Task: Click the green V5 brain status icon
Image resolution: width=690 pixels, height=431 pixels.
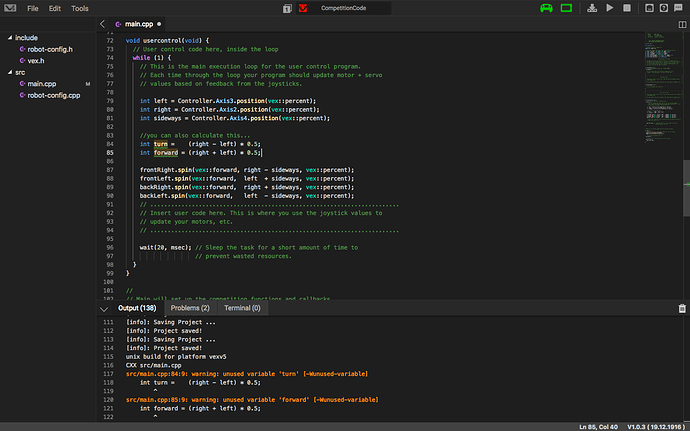Action: tap(566, 8)
